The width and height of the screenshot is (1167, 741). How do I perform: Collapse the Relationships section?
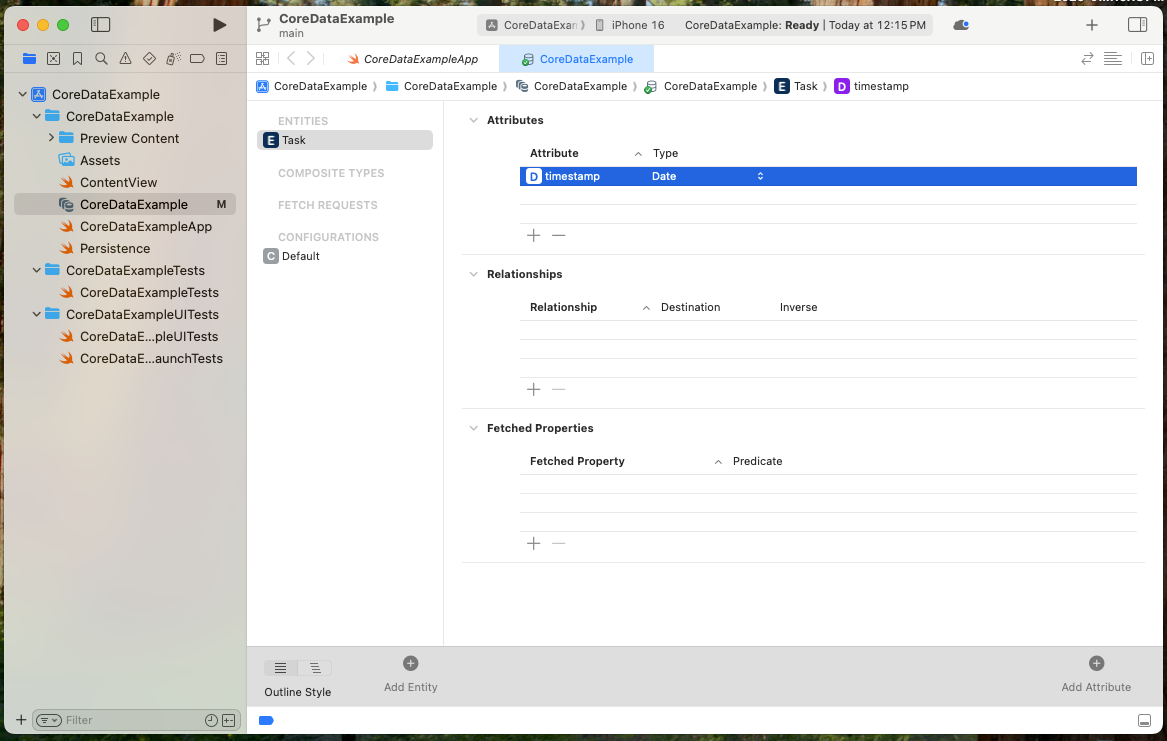(x=473, y=275)
